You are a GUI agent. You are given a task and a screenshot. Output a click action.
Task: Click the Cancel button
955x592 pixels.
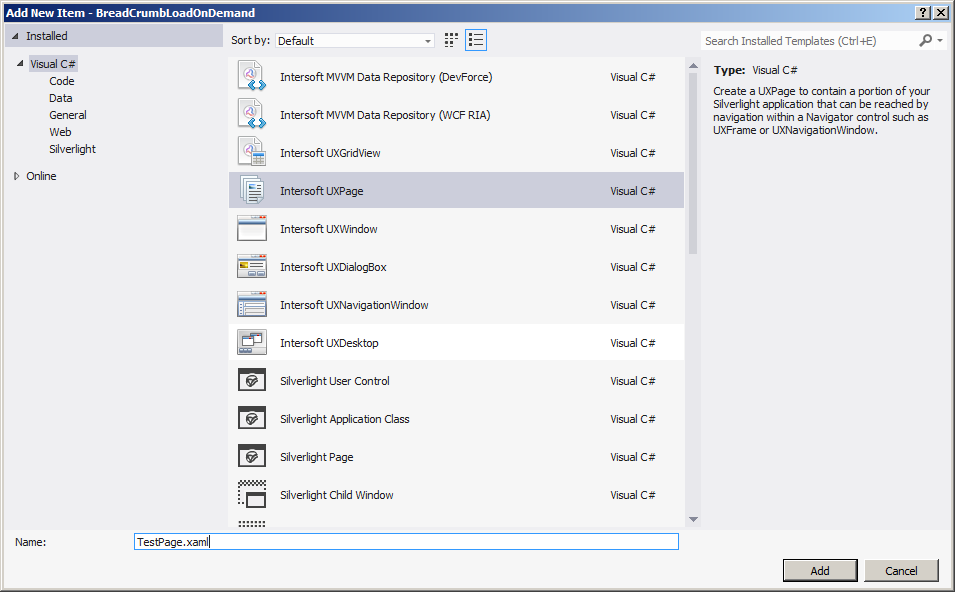(x=901, y=570)
